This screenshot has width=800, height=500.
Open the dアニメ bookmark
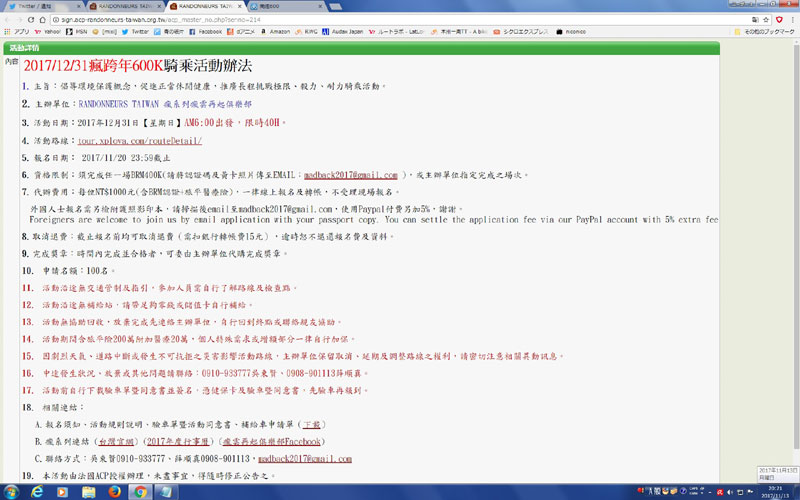[241, 32]
